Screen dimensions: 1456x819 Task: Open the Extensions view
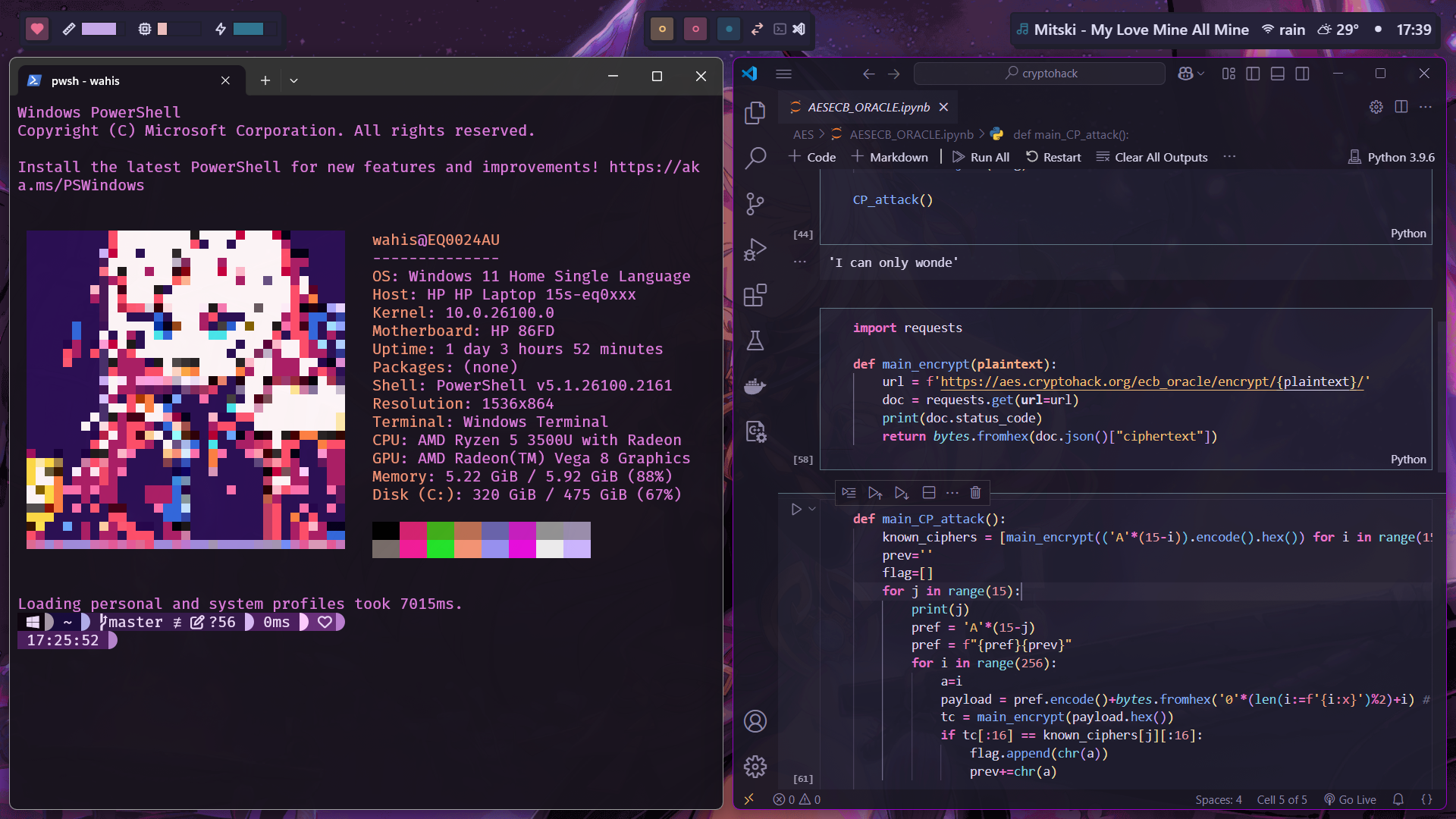point(755,295)
